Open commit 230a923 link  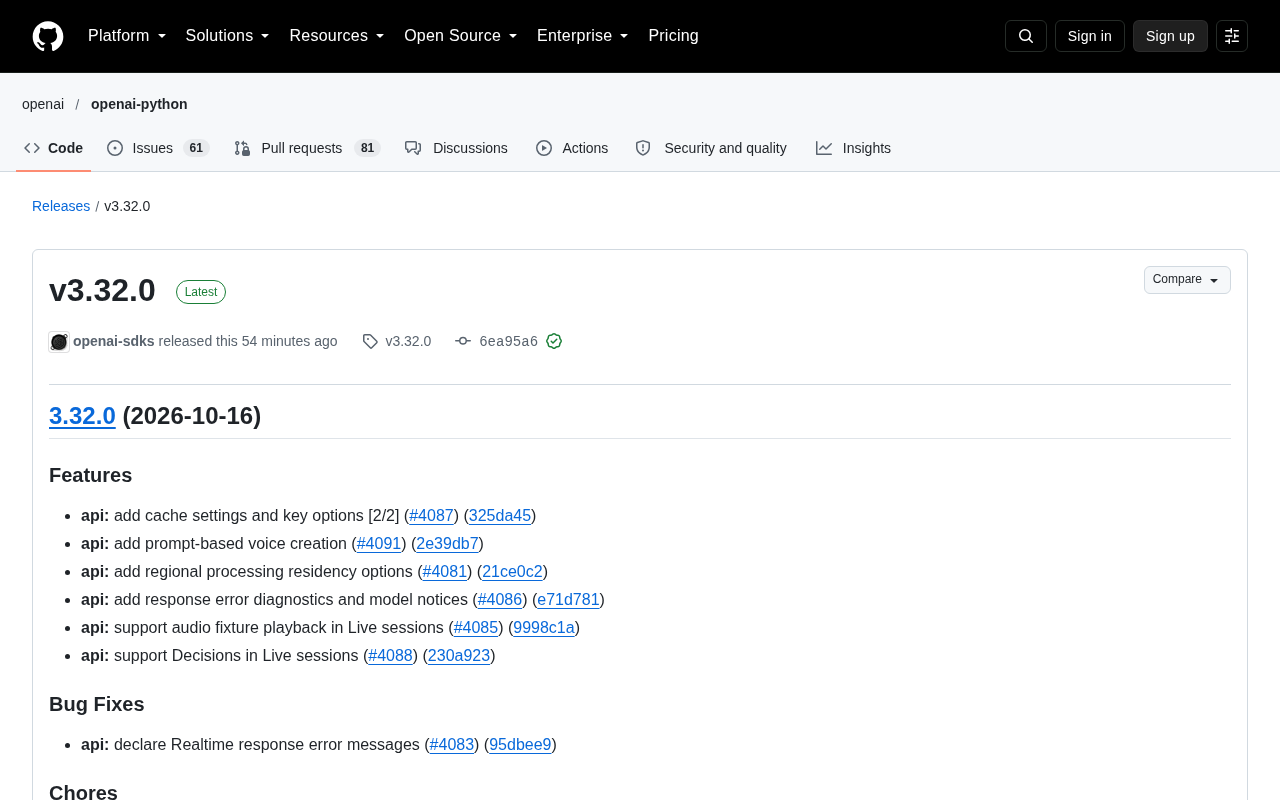click(x=459, y=656)
